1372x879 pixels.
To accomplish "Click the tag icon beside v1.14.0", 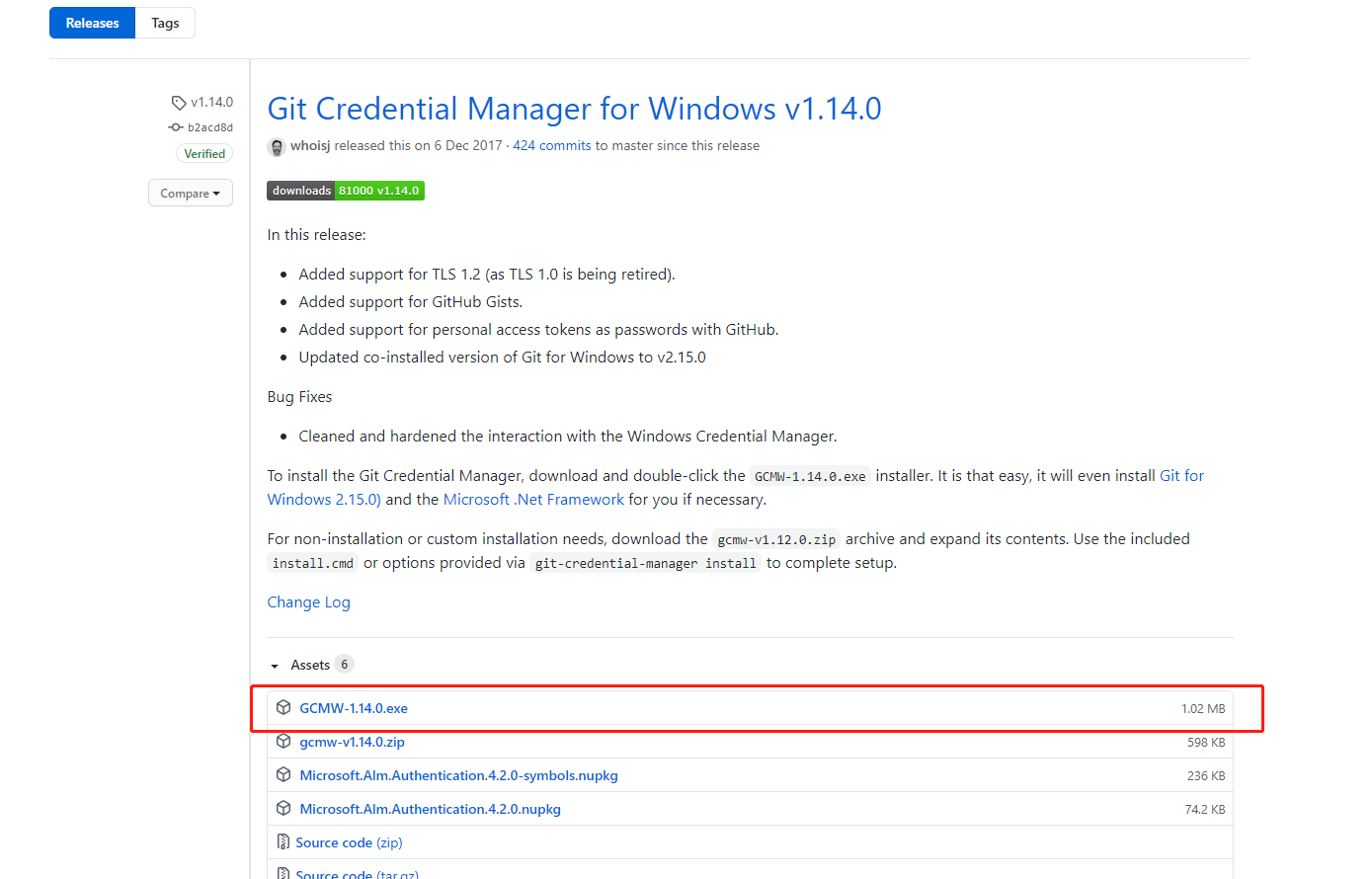I will [177, 102].
